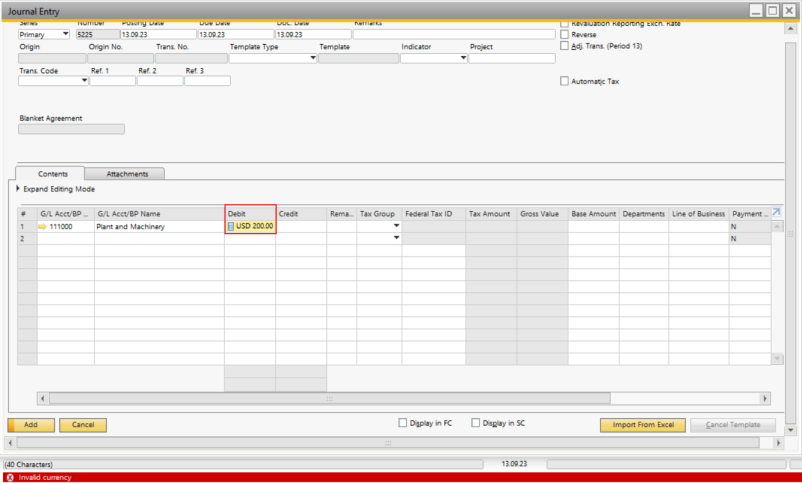Image resolution: width=802 pixels, height=483 pixels.
Task: Switch to the Attachments tab
Action: [125, 174]
